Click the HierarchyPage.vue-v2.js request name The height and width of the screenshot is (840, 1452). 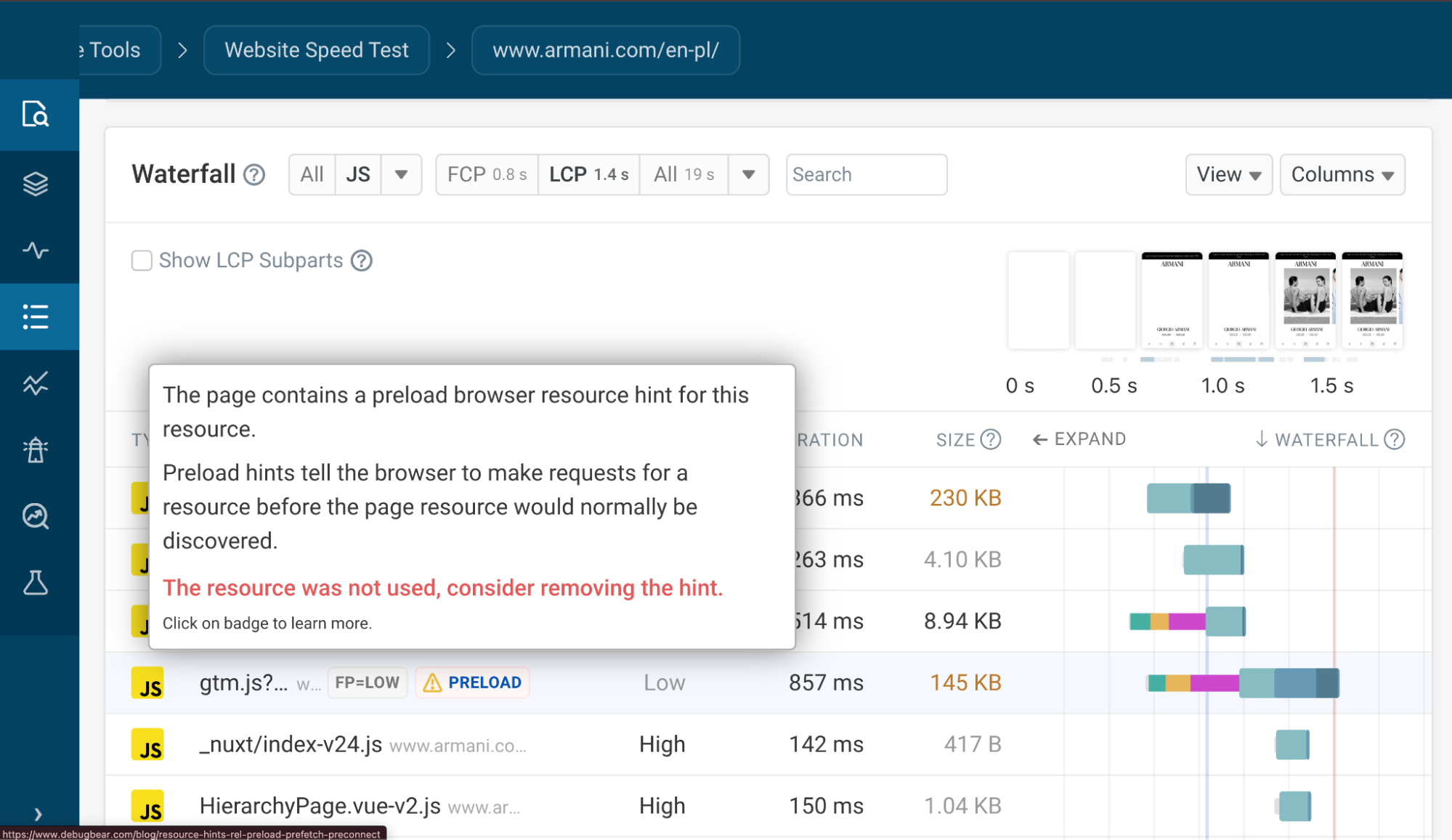320,806
